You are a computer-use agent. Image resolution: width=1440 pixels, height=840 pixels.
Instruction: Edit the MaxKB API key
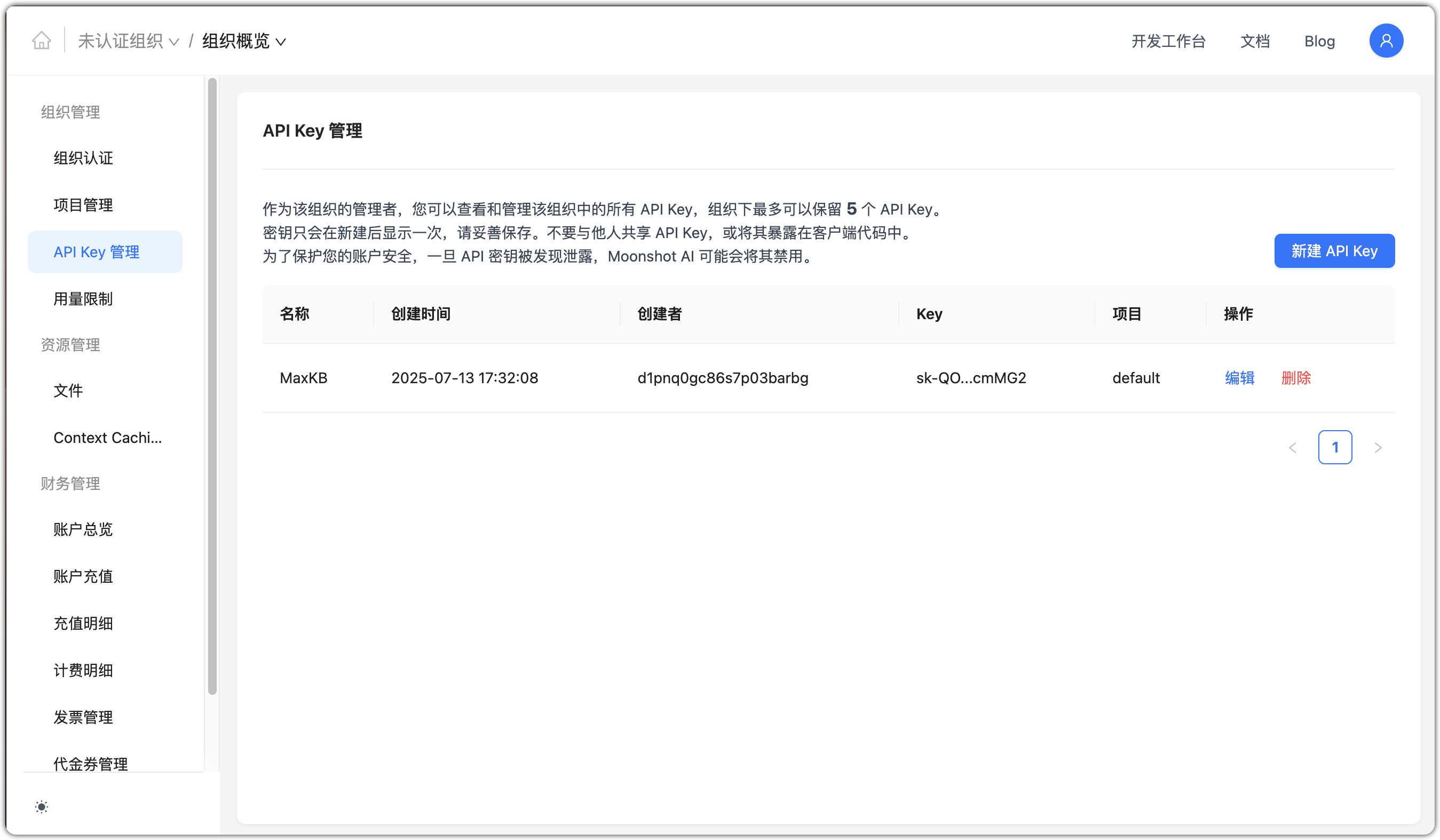tap(1239, 378)
